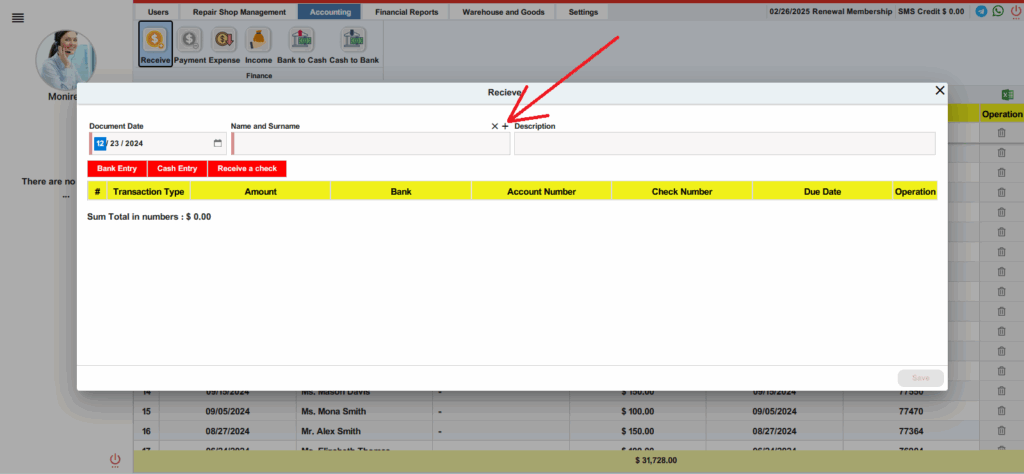Open the Warehouse and Goods tab
This screenshot has height=474, width=1024.
(x=503, y=12)
